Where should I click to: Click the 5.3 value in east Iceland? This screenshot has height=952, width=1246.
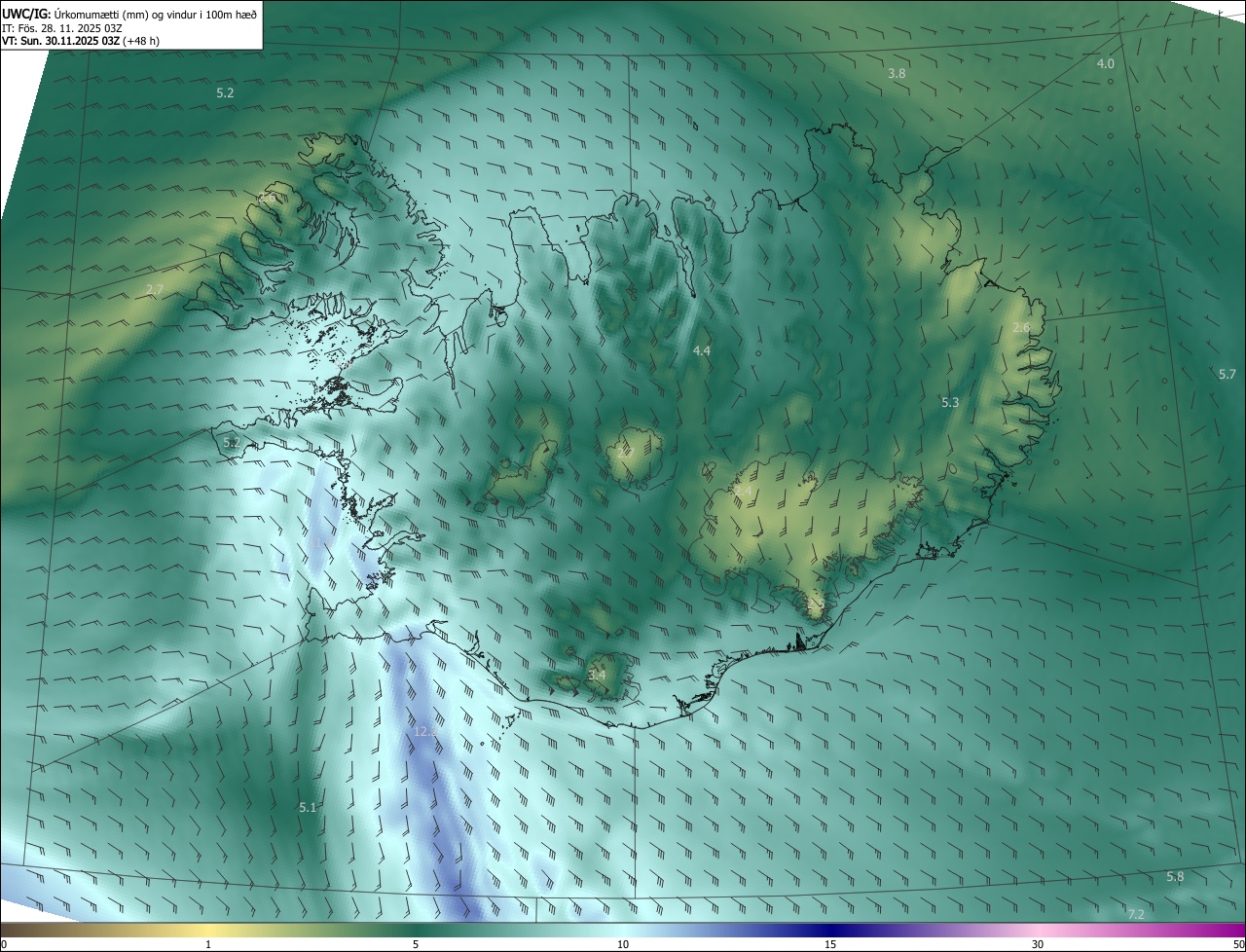coord(950,402)
